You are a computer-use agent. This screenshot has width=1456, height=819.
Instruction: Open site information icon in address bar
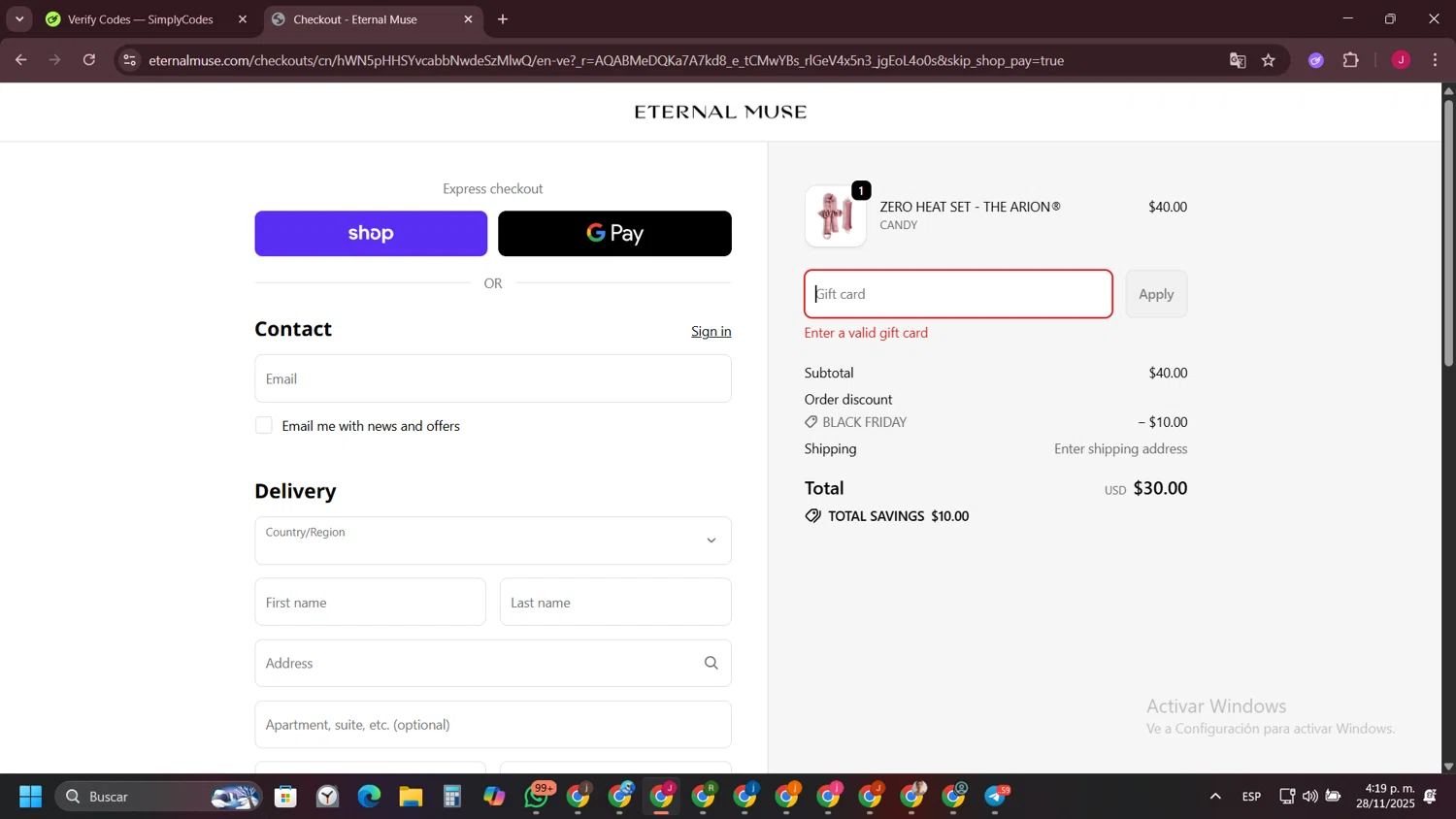[130, 60]
